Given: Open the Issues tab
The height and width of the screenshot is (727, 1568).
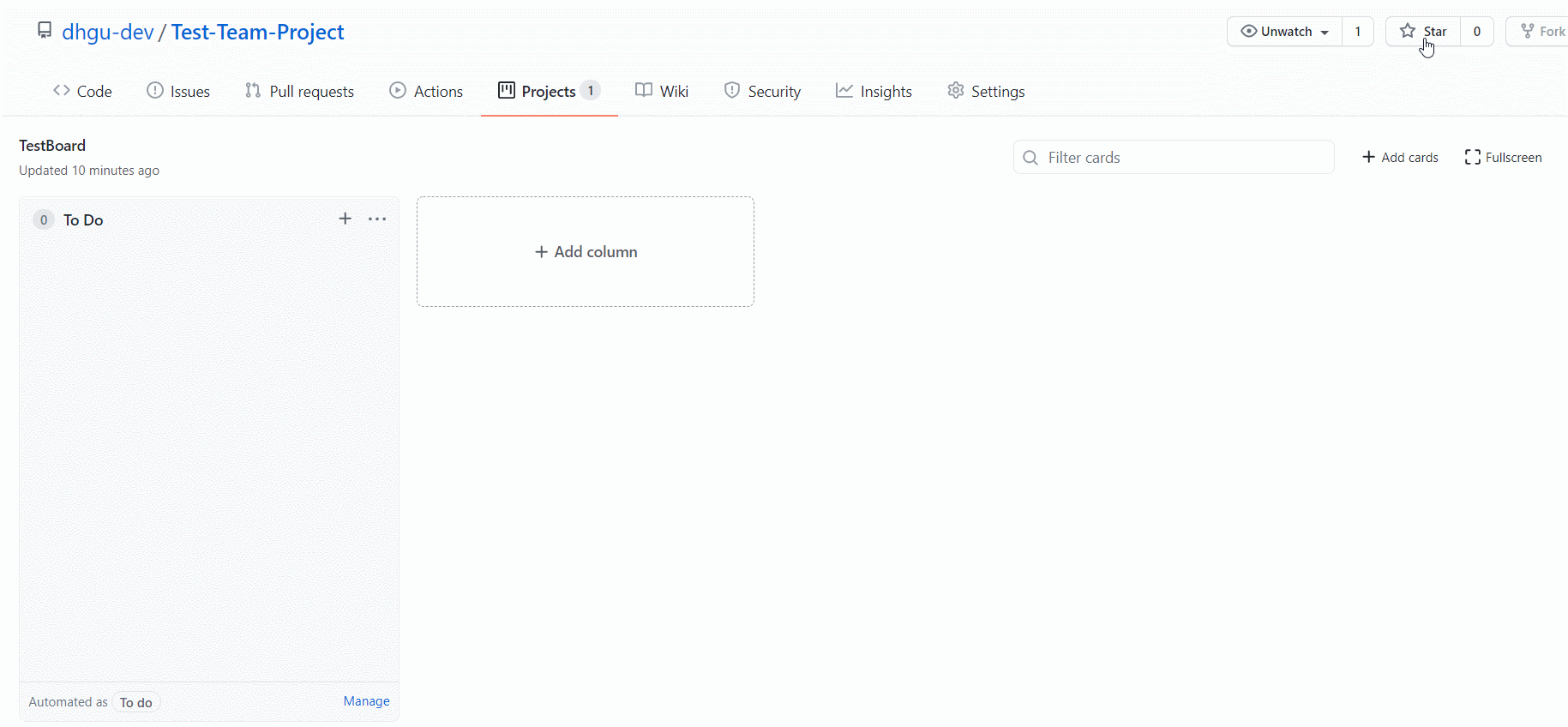Looking at the screenshot, I should click(x=178, y=91).
